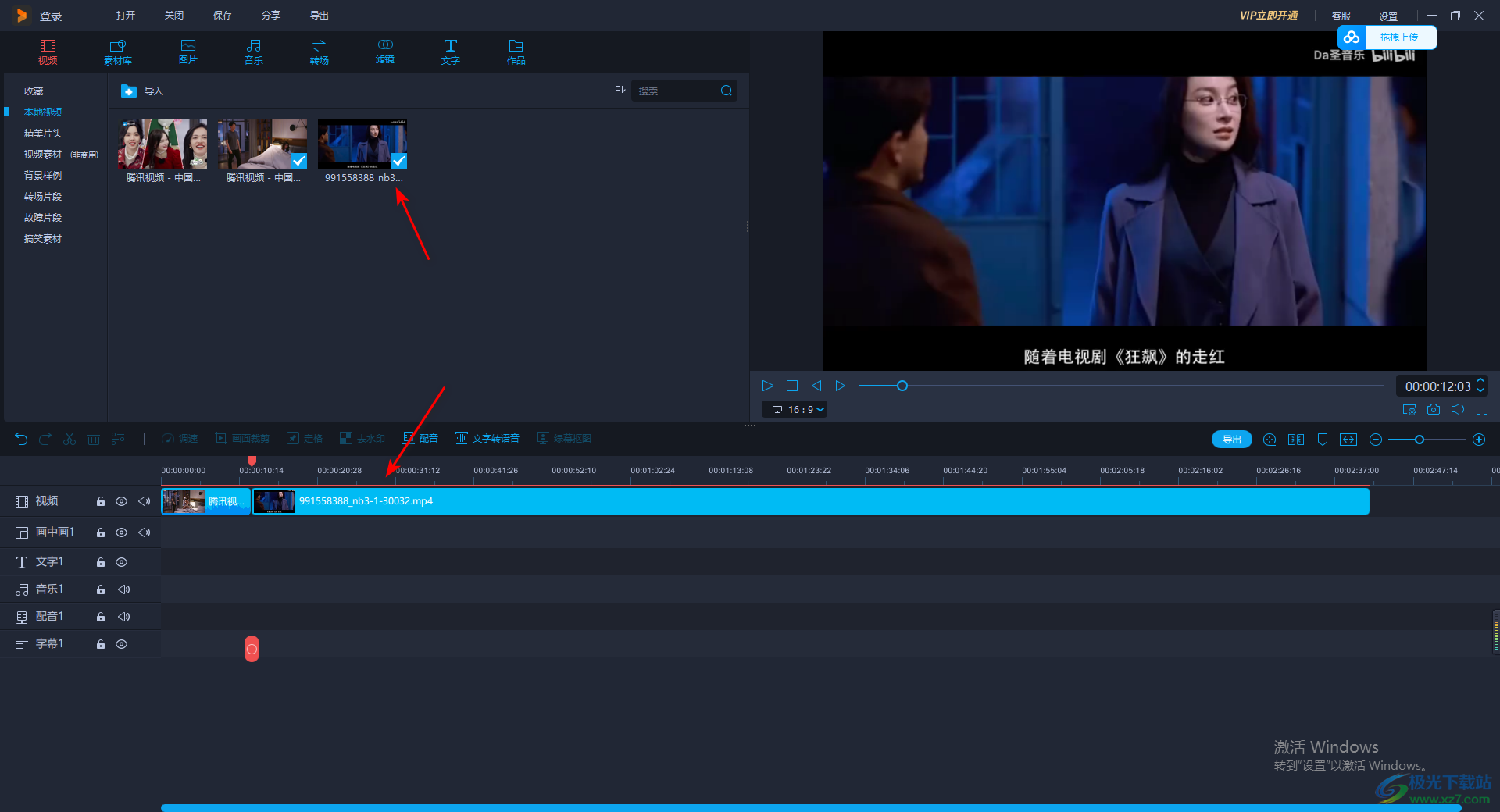Screen dimensions: 1500x812
Task: Stop the preview playback
Action: pyautogui.click(x=792, y=386)
